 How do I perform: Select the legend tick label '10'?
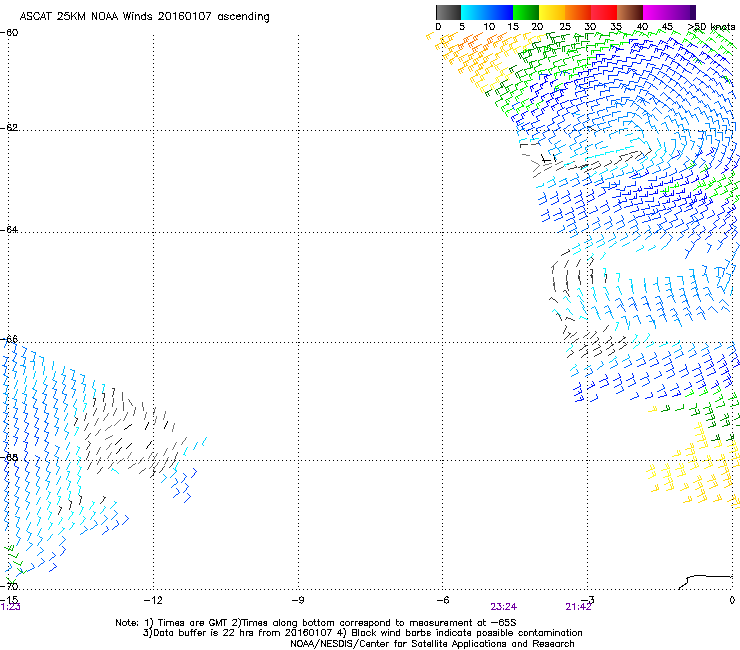pos(489,27)
